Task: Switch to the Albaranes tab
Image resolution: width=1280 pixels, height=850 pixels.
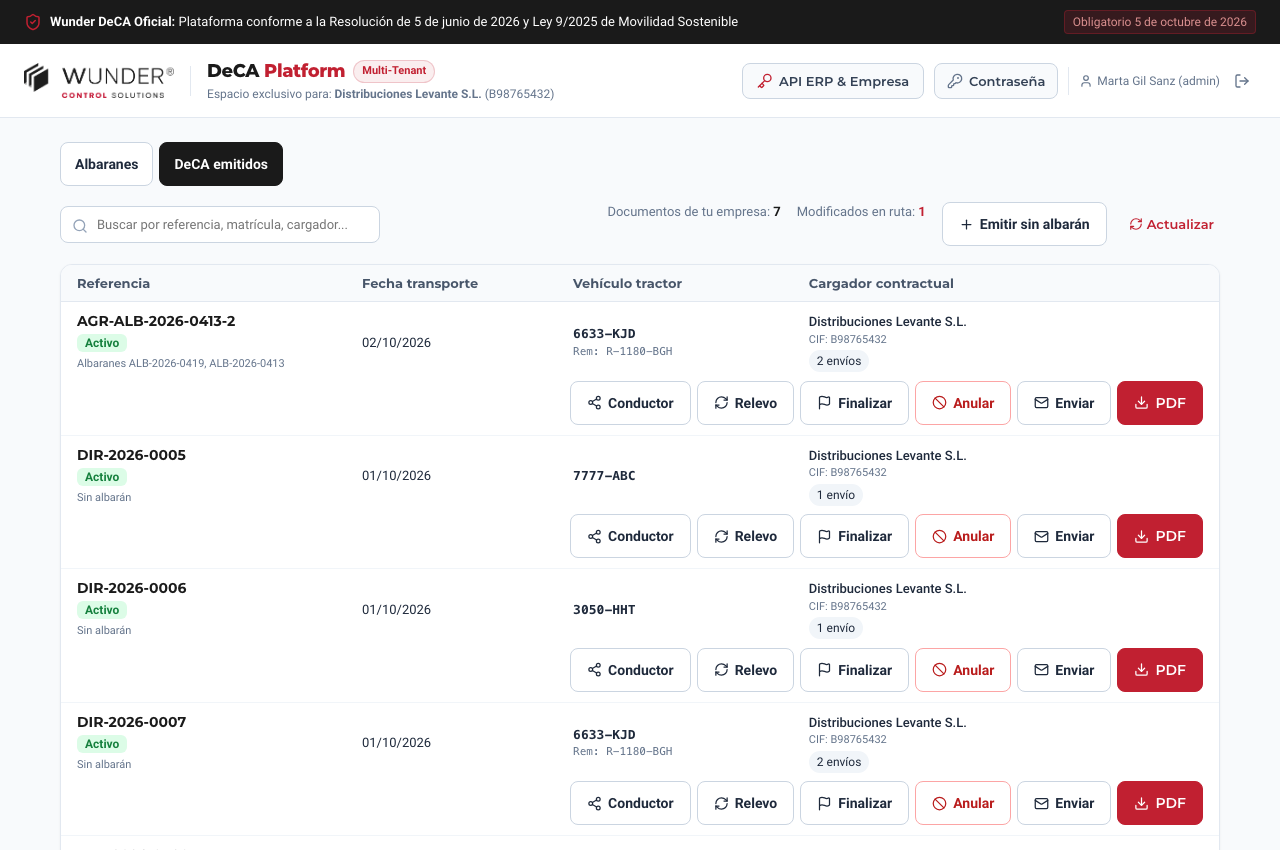Action: point(106,164)
